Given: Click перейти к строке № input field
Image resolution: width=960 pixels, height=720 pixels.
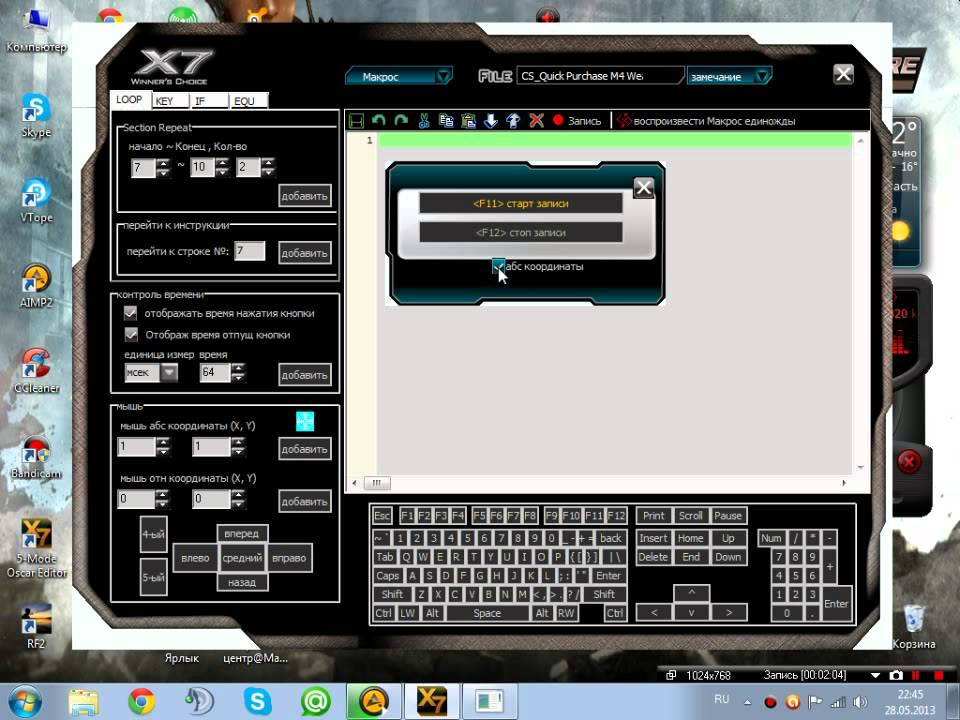Looking at the screenshot, I should pyautogui.click(x=250, y=250).
